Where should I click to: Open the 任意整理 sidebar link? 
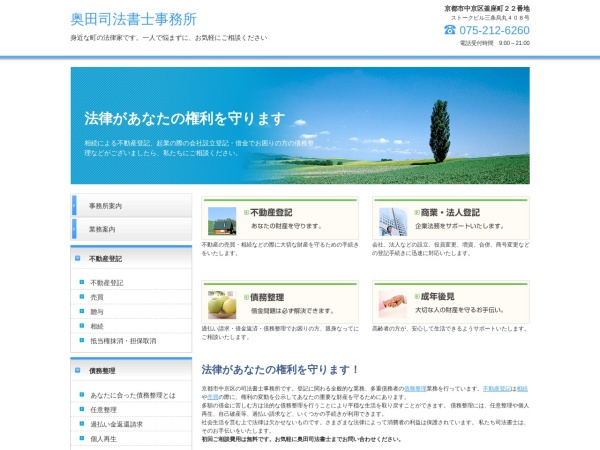[103, 410]
